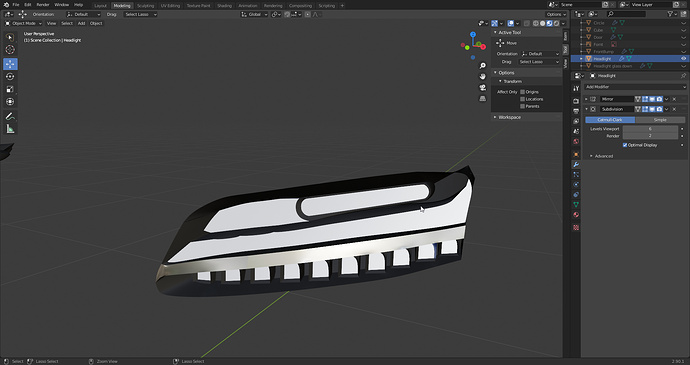Toggle snapping magnet icon
This screenshot has height=365, width=690.
tap(287, 15)
